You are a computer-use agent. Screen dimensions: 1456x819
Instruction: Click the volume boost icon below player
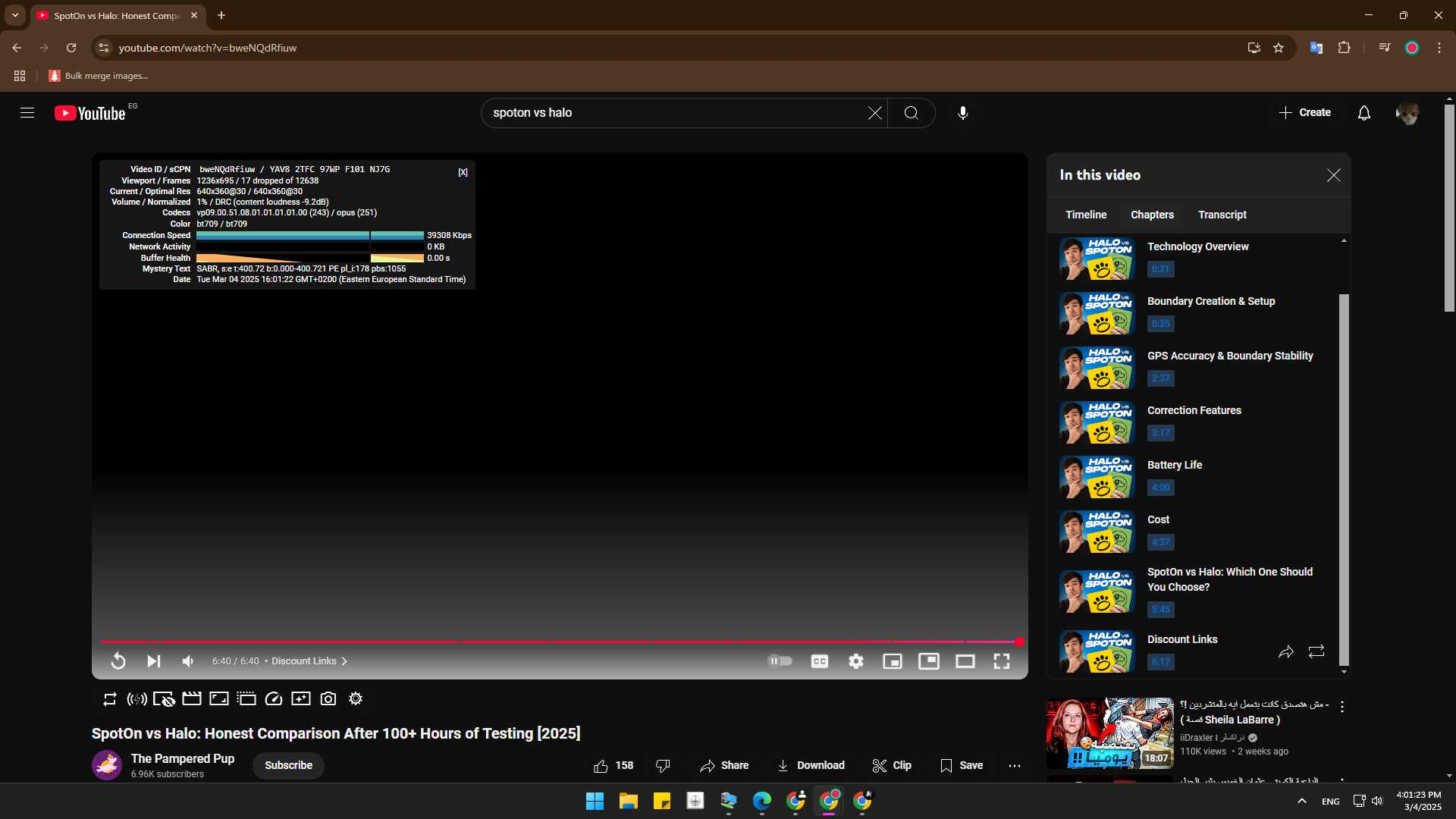click(x=137, y=699)
